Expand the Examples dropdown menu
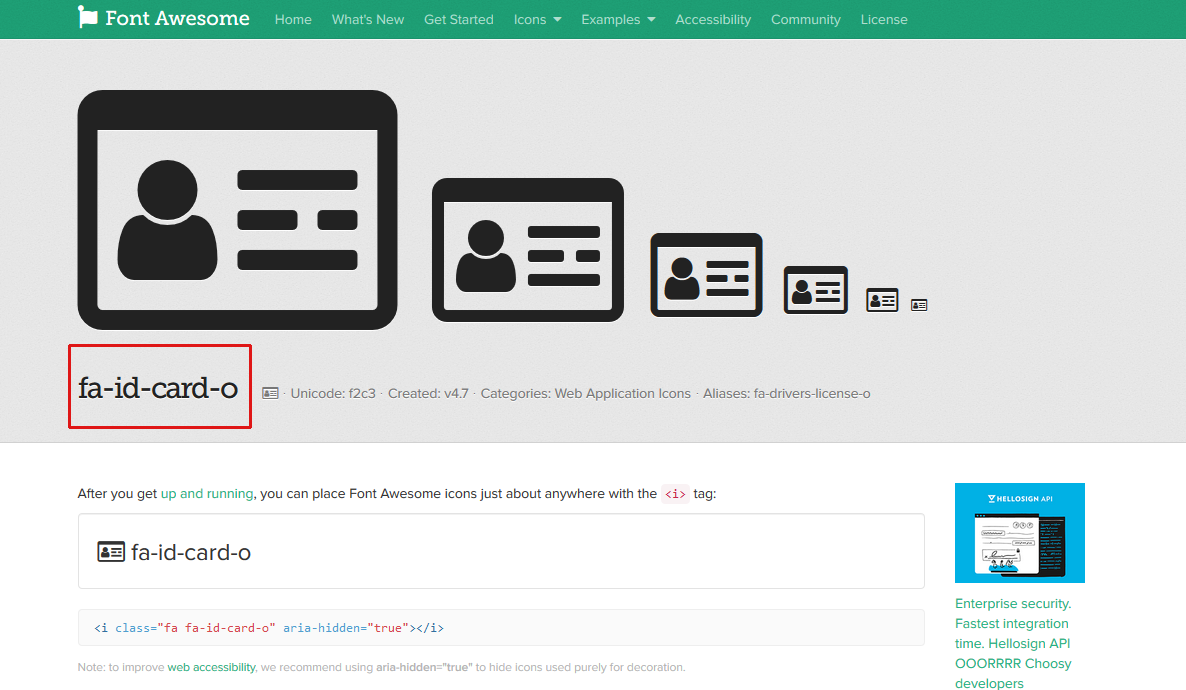 click(618, 19)
